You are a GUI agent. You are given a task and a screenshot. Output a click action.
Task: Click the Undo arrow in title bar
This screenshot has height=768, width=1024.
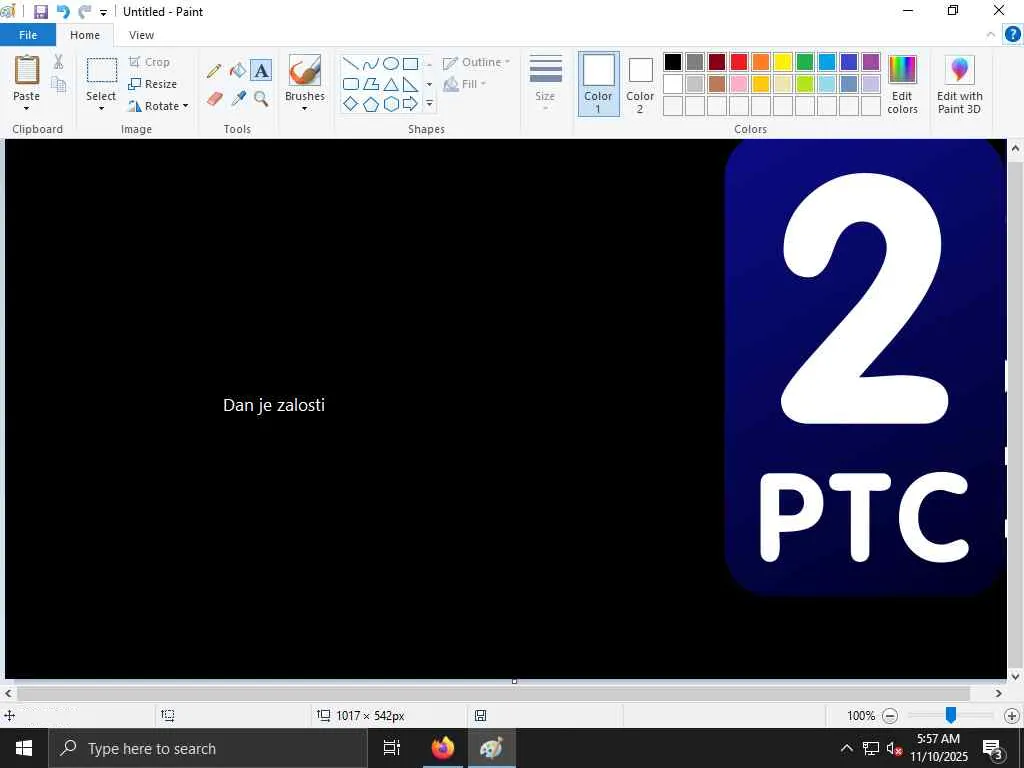pos(63,12)
